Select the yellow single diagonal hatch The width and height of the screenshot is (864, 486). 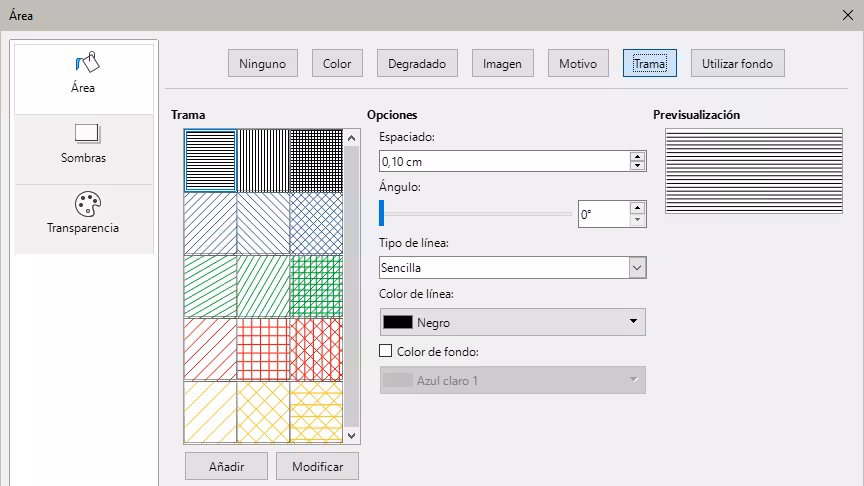tap(210, 412)
